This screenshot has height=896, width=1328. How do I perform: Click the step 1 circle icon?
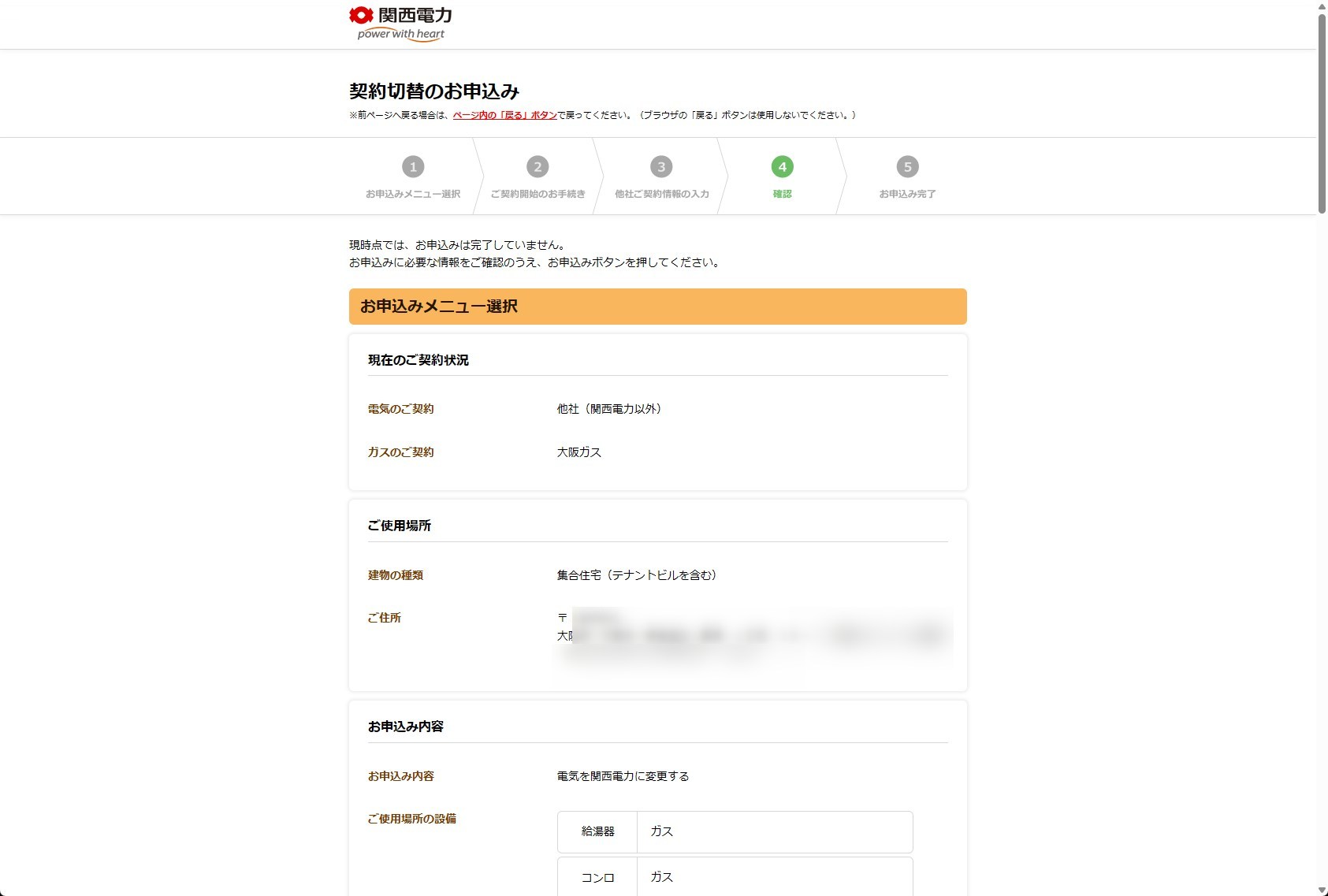413,167
